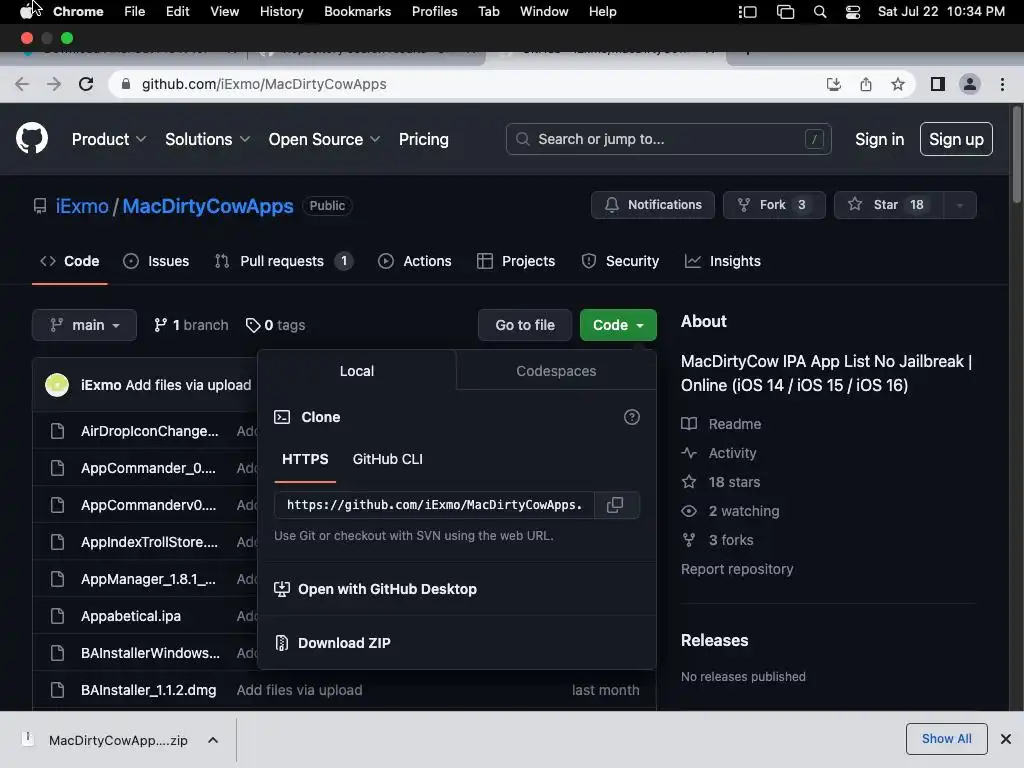Click Go to file button
The width and height of the screenshot is (1024, 768).
click(524, 325)
